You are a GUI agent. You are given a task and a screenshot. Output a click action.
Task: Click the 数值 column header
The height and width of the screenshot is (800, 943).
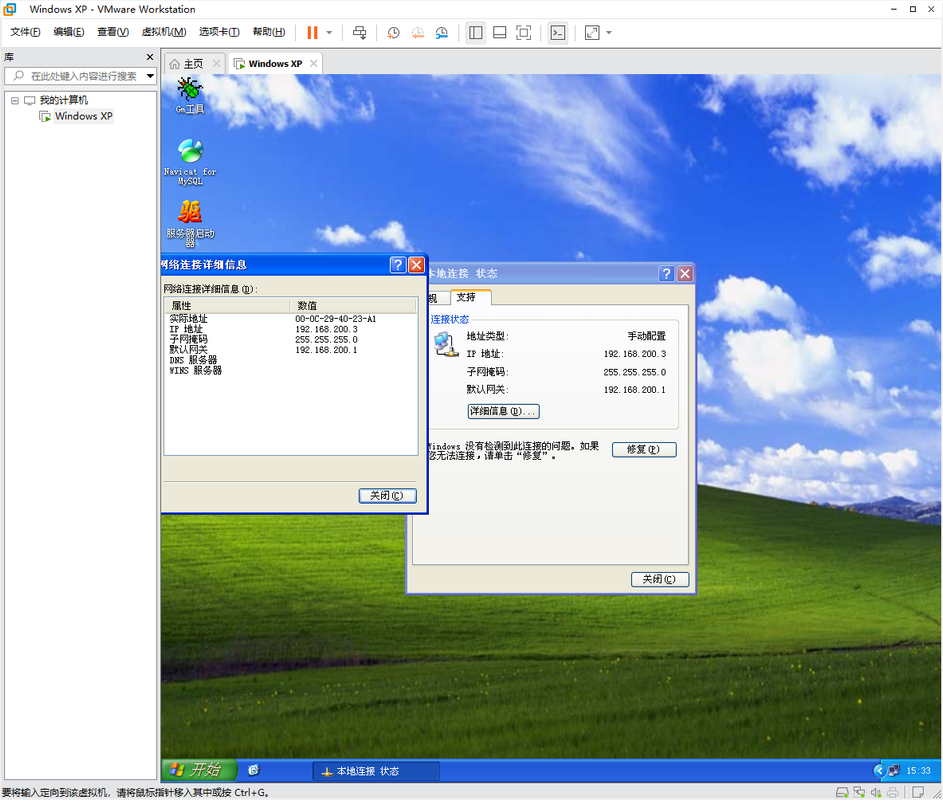[353, 306]
